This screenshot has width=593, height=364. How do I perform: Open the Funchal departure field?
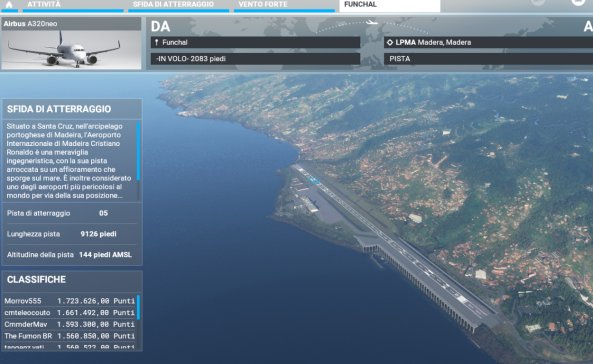pyautogui.click(x=255, y=42)
